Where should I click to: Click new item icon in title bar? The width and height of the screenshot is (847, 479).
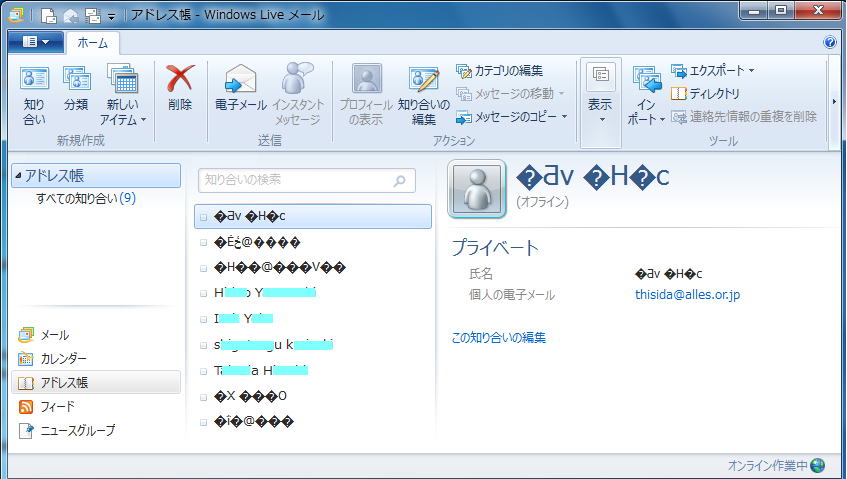click(x=48, y=15)
